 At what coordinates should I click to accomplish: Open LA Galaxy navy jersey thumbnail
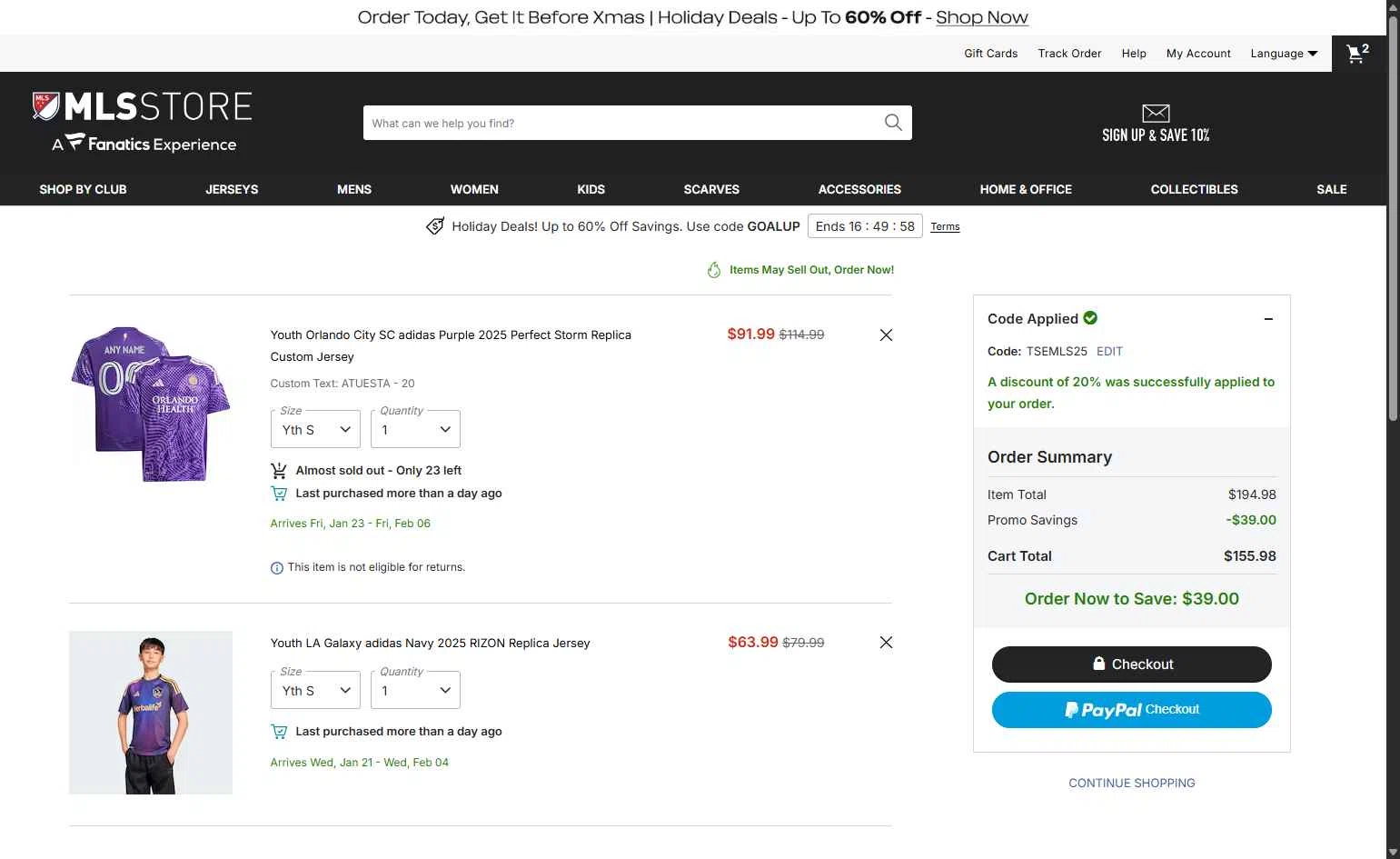point(151,713)
